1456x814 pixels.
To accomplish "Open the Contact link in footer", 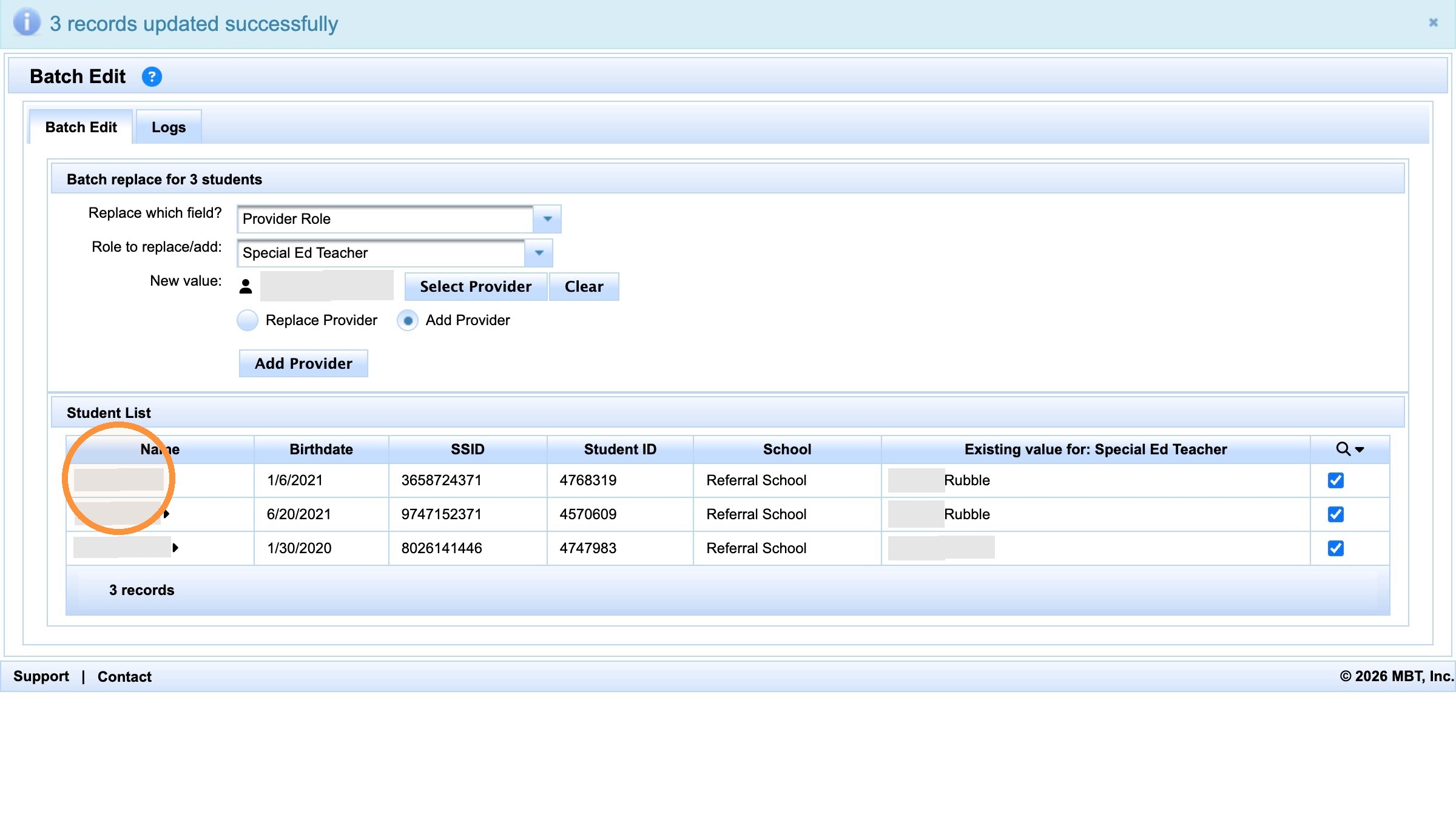I will pos(124,676).
